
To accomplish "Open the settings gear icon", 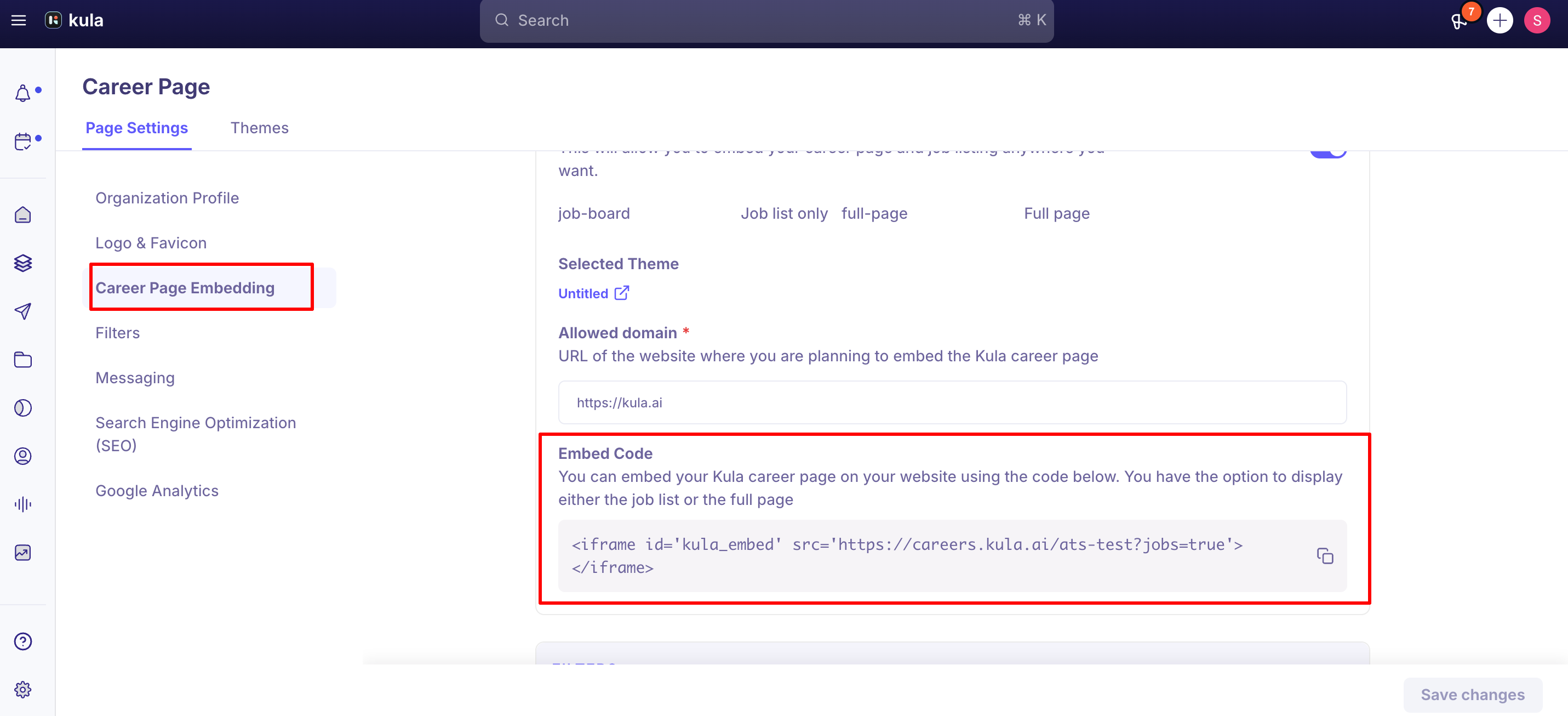I will click(23, 690).
